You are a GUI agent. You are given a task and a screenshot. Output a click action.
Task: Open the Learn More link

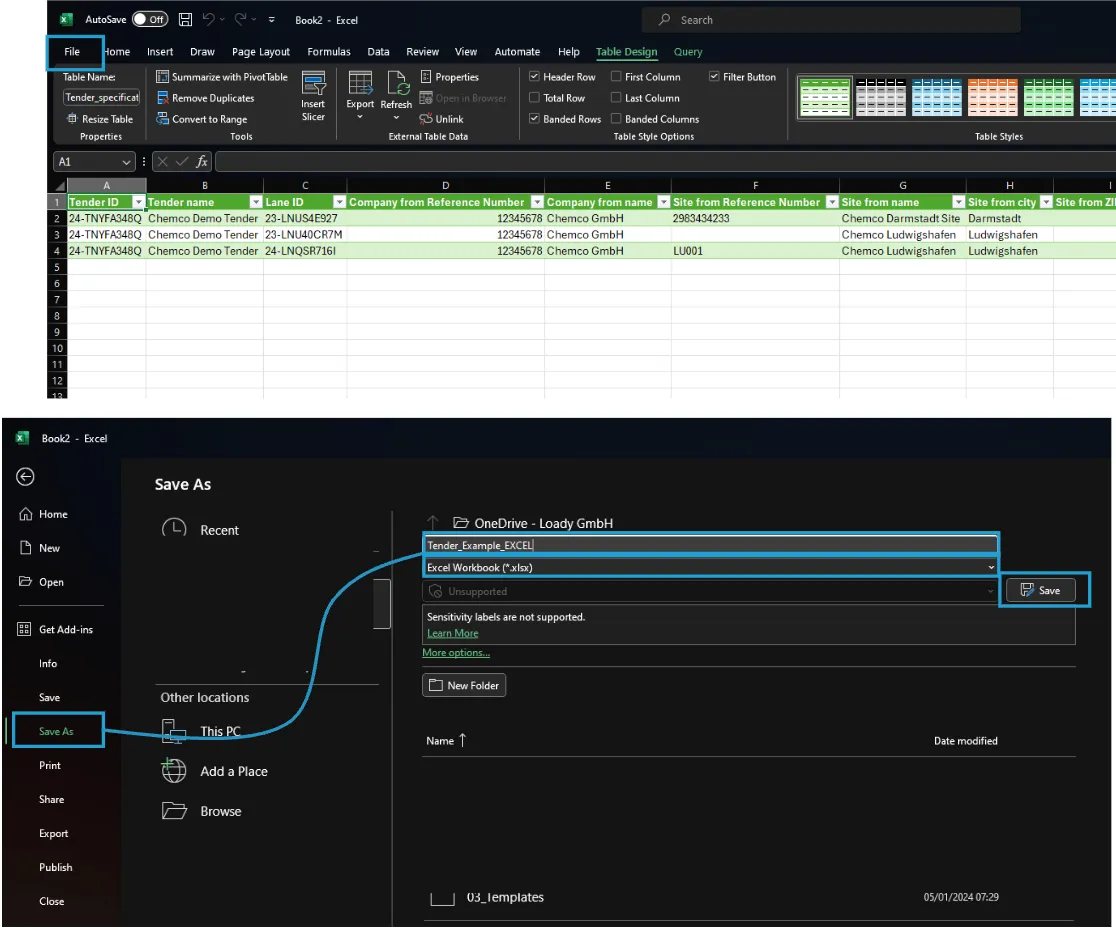pos(453,633)
